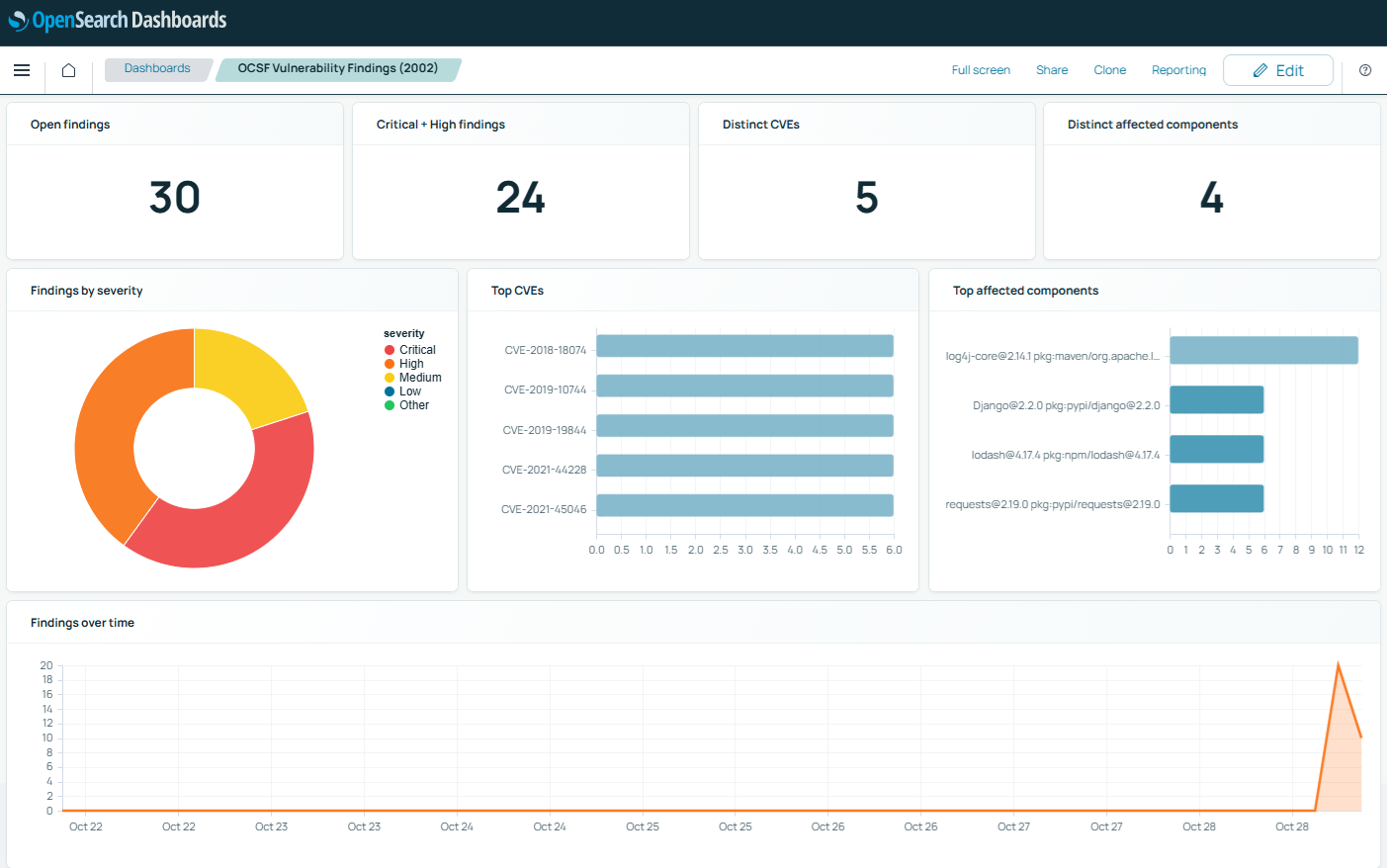
Task: Click the OpenSearch Dashboards logo
Action: (118, 20)
